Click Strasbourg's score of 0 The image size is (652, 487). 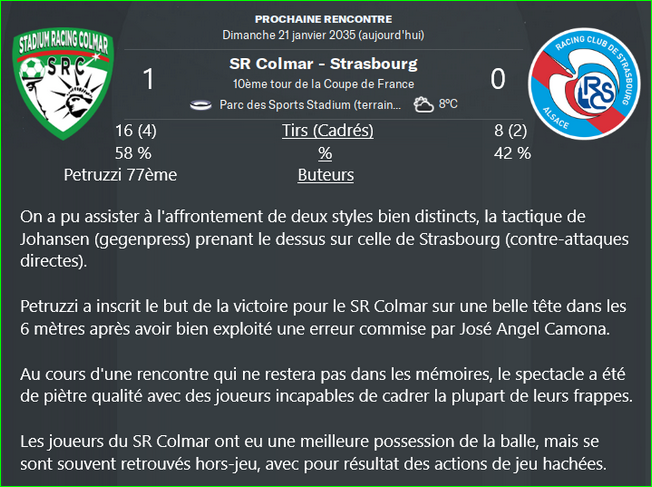click(498, 79)
